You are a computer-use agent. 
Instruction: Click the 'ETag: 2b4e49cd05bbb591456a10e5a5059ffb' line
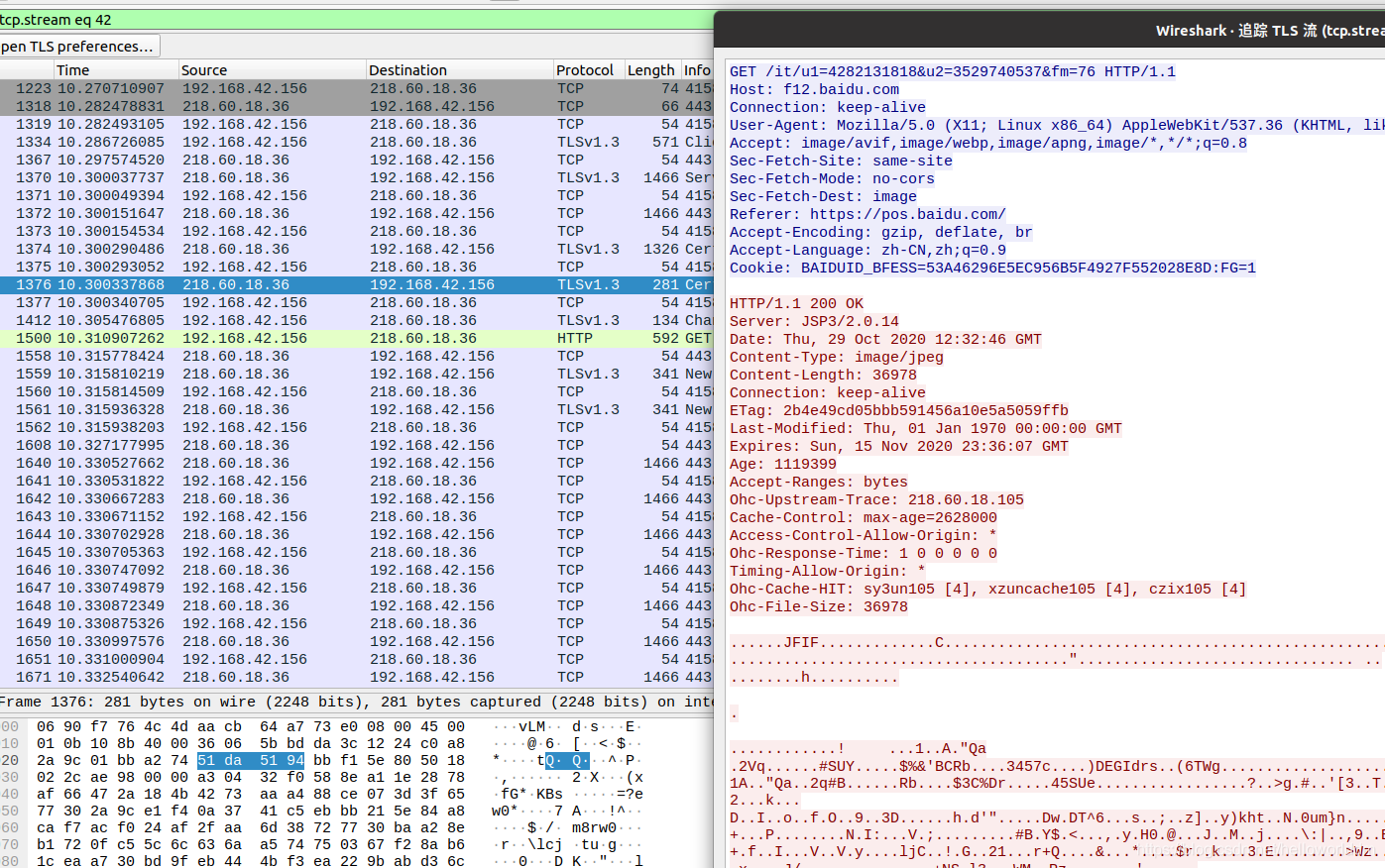899,410
